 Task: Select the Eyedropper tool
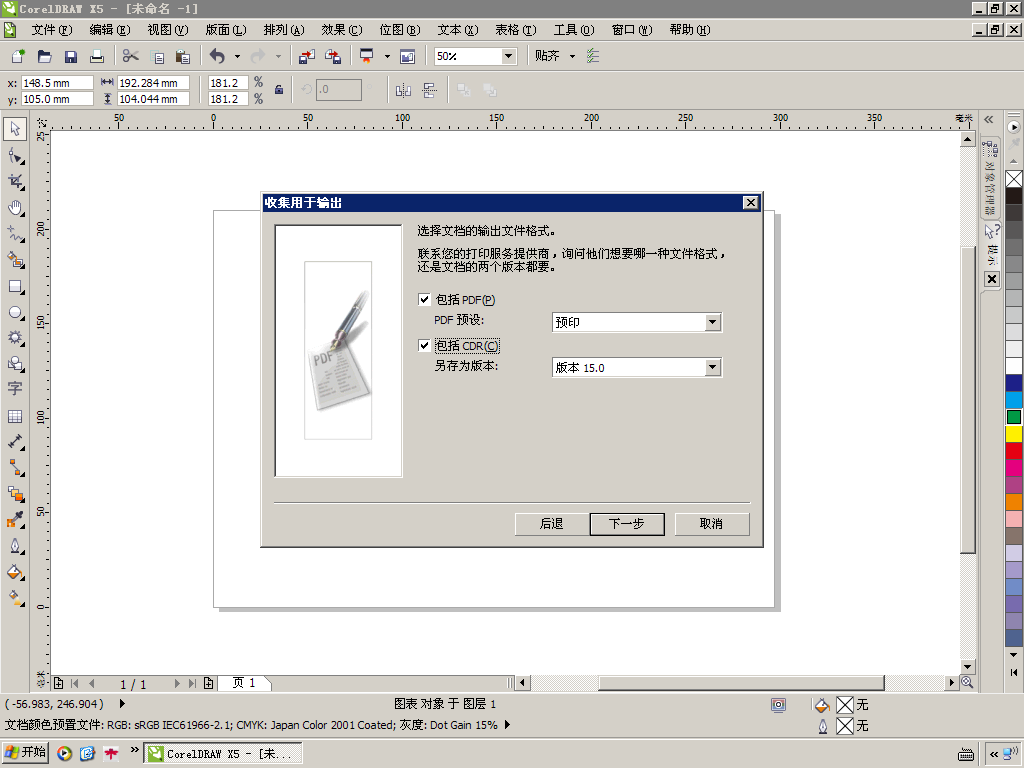pos(15,520)
